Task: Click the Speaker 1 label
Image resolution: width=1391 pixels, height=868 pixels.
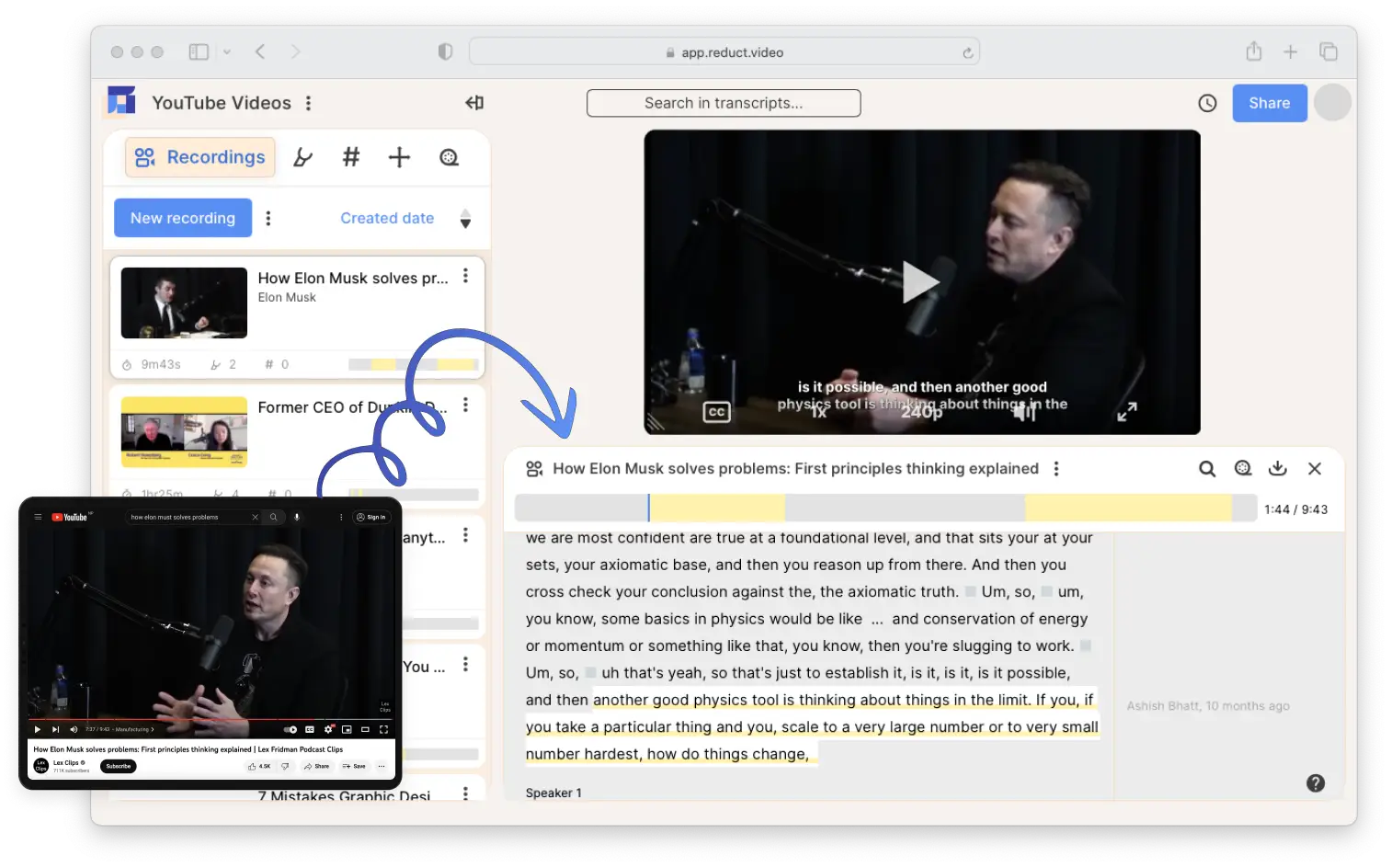Action: coord(553,793)
